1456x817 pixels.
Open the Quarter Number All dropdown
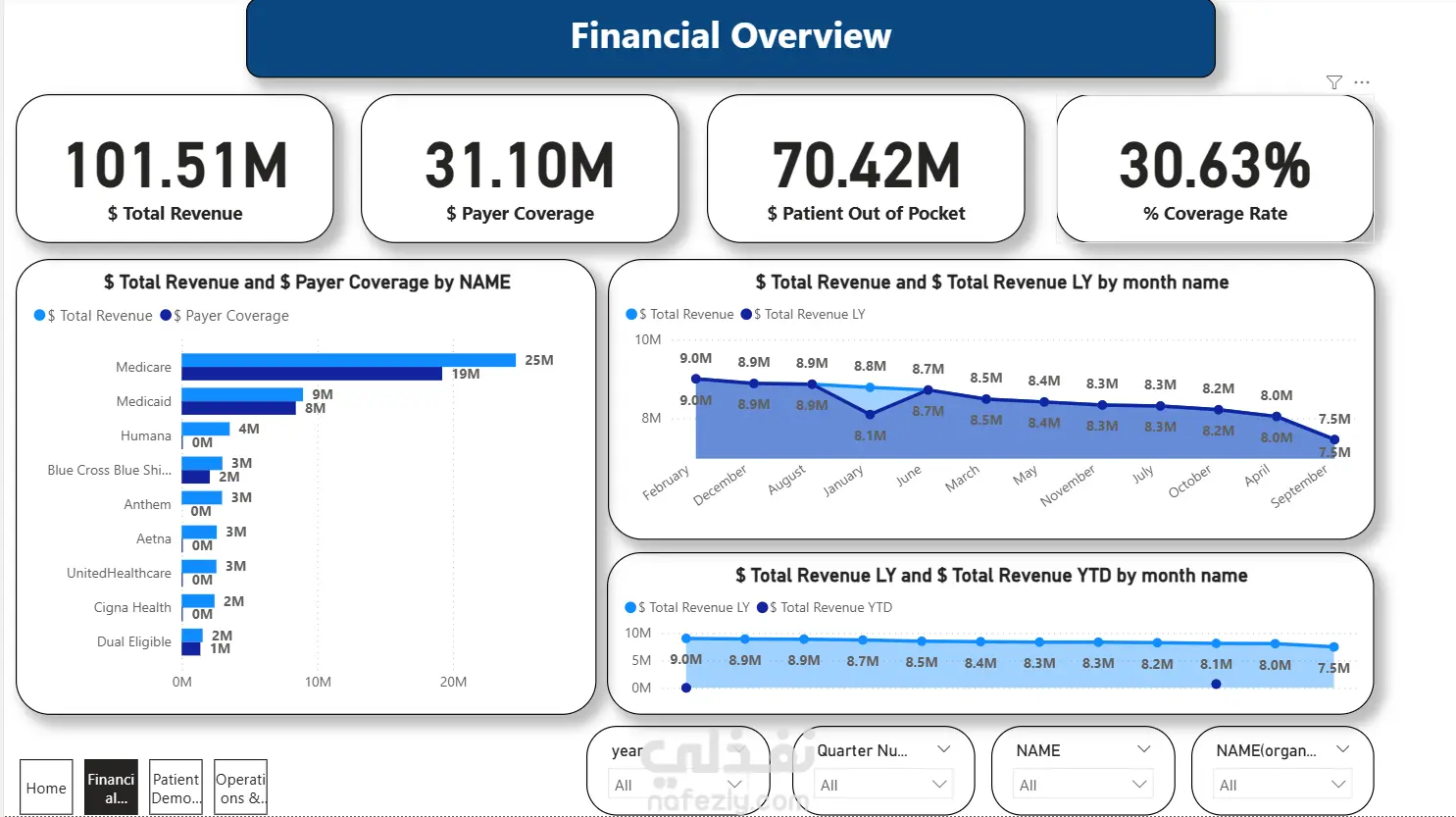(x=882, y=785)
